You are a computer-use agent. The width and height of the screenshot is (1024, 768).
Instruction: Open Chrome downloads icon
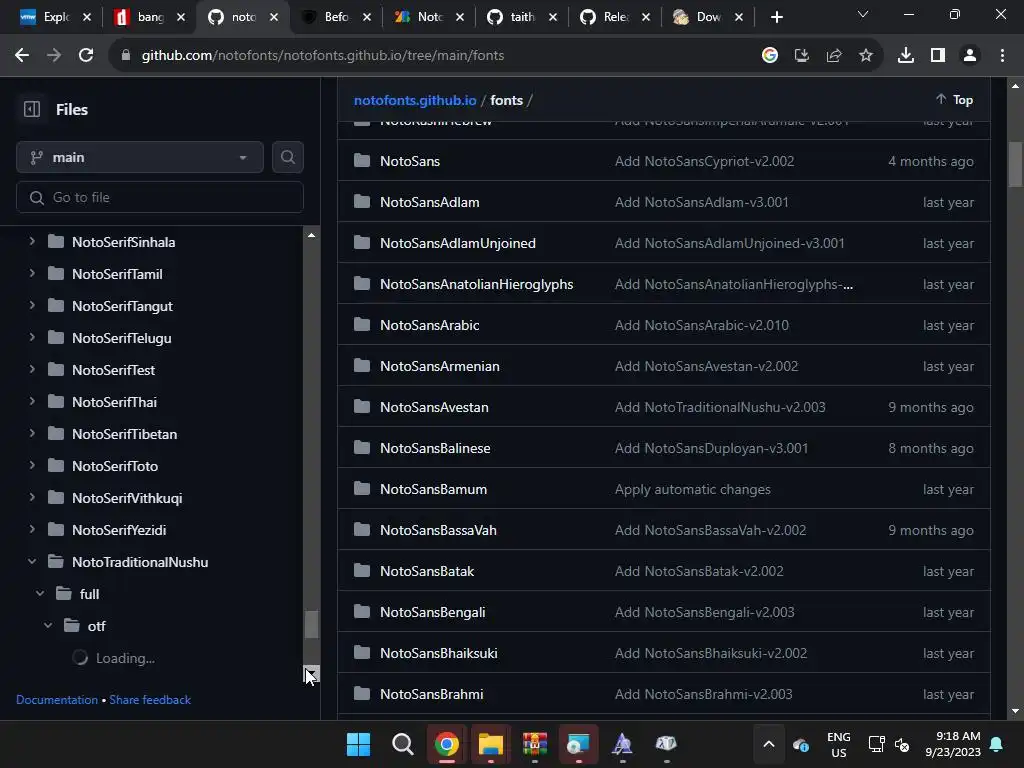tap(906, 56)
